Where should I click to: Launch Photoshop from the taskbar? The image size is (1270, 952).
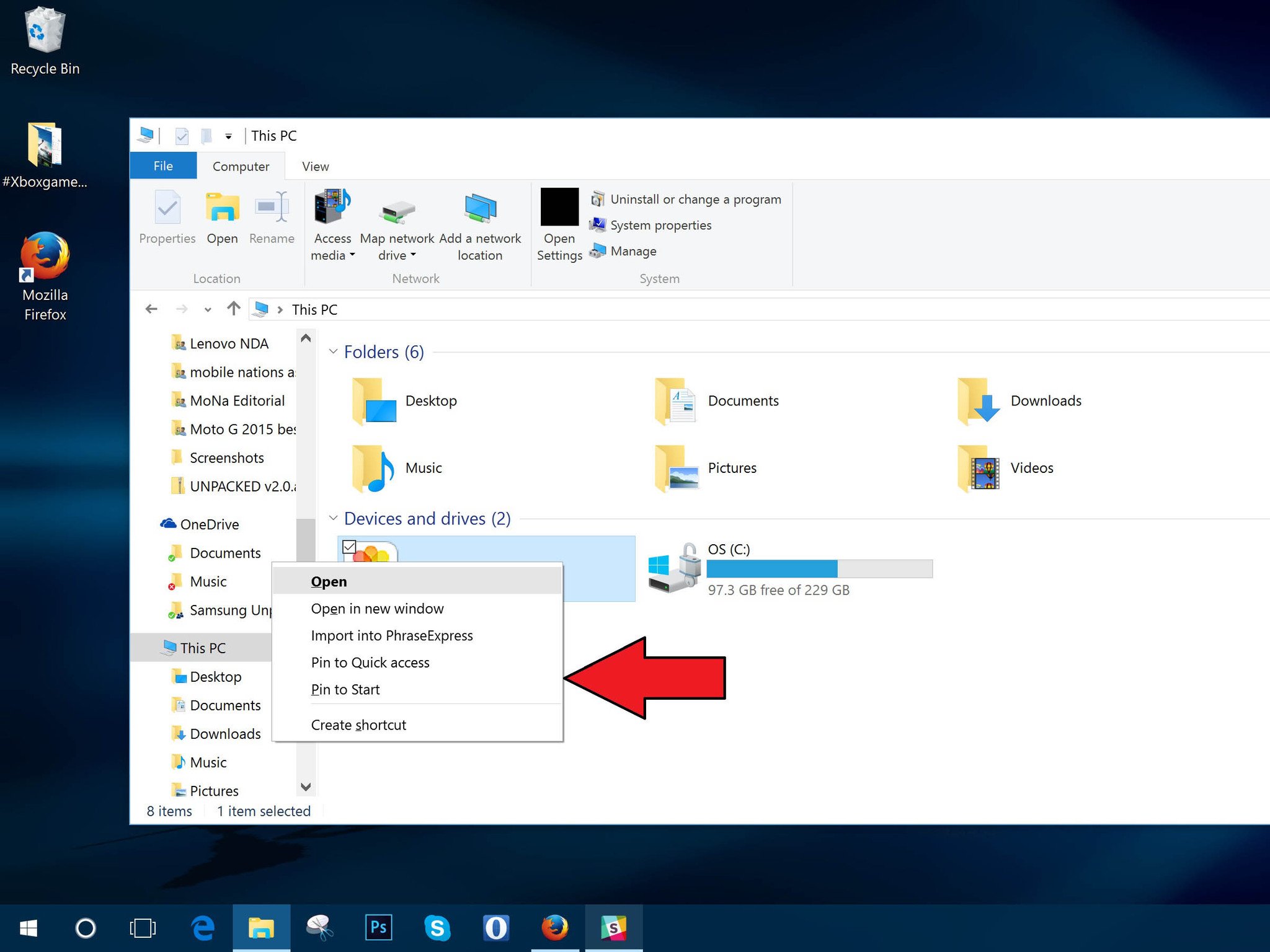(x=378, y=928)
